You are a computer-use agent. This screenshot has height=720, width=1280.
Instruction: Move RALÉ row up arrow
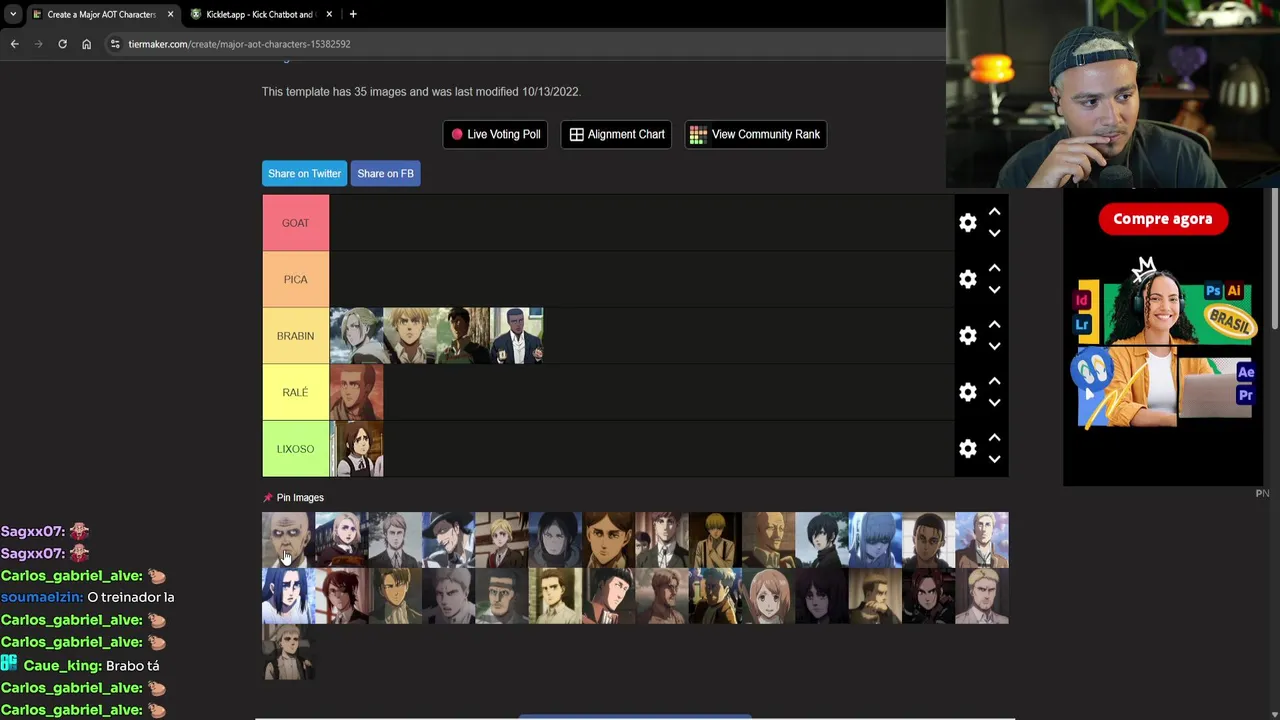[x=994, y=381]
